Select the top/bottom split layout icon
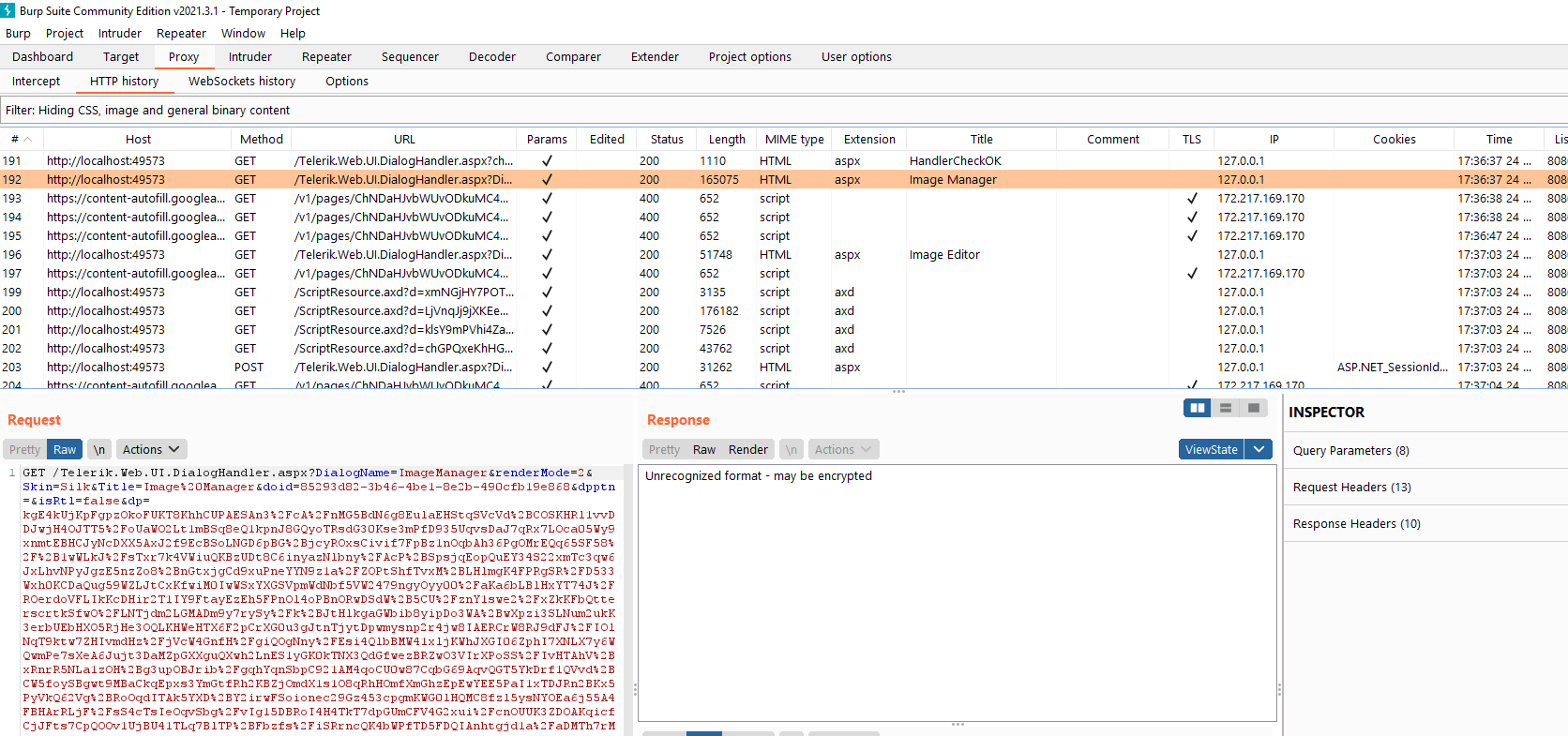 tap(1226, 408)
